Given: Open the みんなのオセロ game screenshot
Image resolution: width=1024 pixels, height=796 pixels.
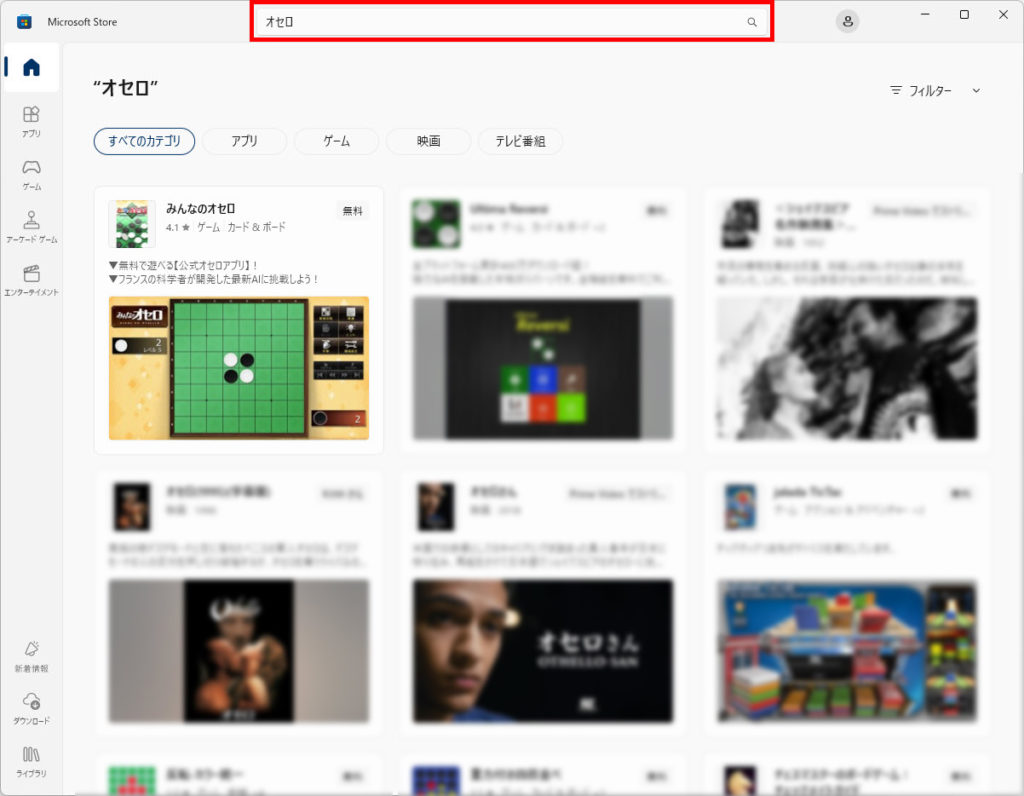Looking at the screenshot, I should coord(238,367).
